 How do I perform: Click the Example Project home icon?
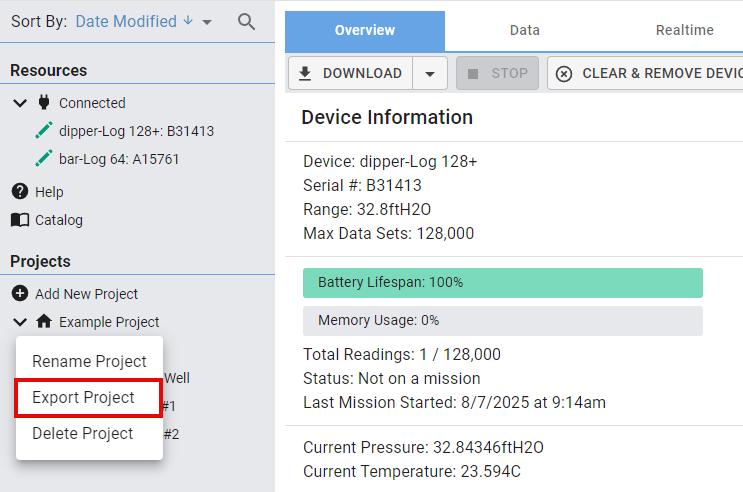(44, 321)
